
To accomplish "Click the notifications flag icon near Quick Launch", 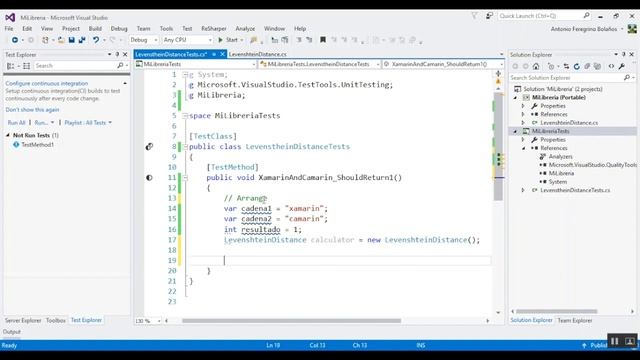I will tap(474, 16).
